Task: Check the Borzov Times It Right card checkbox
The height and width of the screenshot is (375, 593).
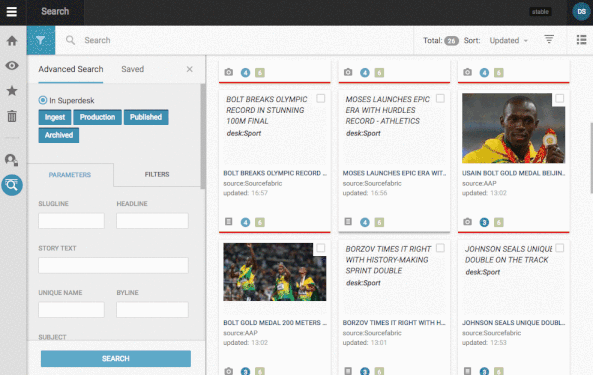Action: coord(440,248)
